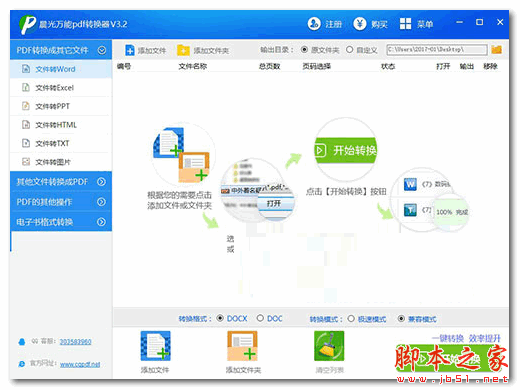Select 文件转PPT menu item
The width and height of the screenshot is (520, 390).
point(61,106)
